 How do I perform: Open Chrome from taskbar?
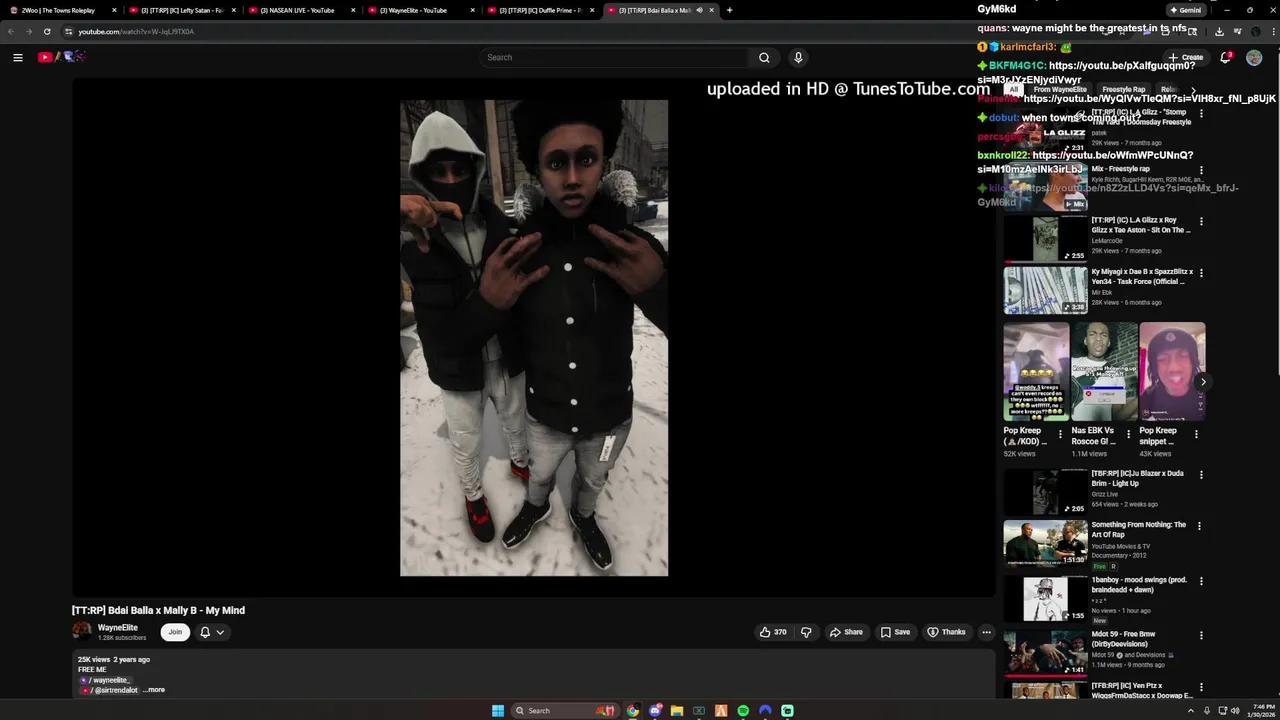(633, 711)
